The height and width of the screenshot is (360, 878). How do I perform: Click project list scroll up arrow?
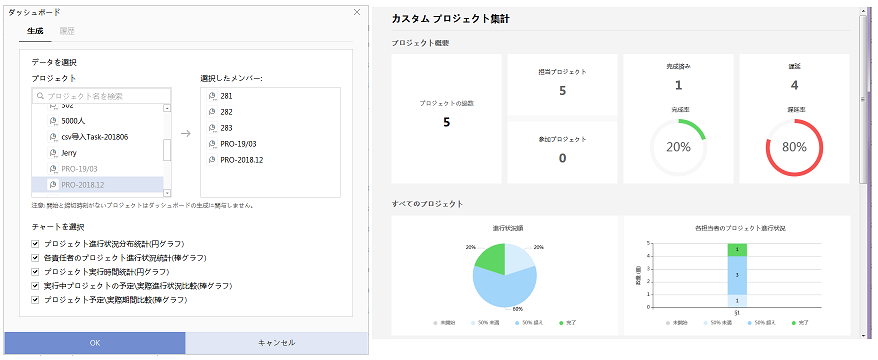167,109
